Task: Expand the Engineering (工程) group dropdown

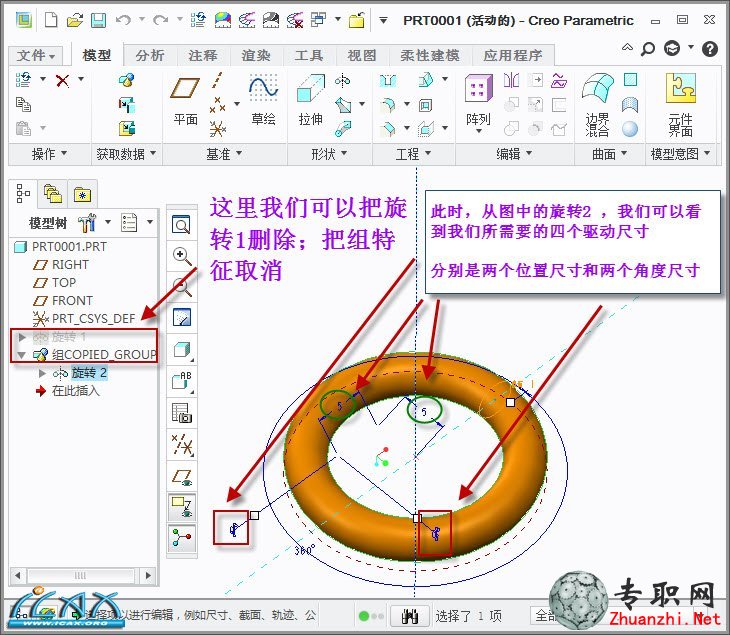Action: [413, 154]
